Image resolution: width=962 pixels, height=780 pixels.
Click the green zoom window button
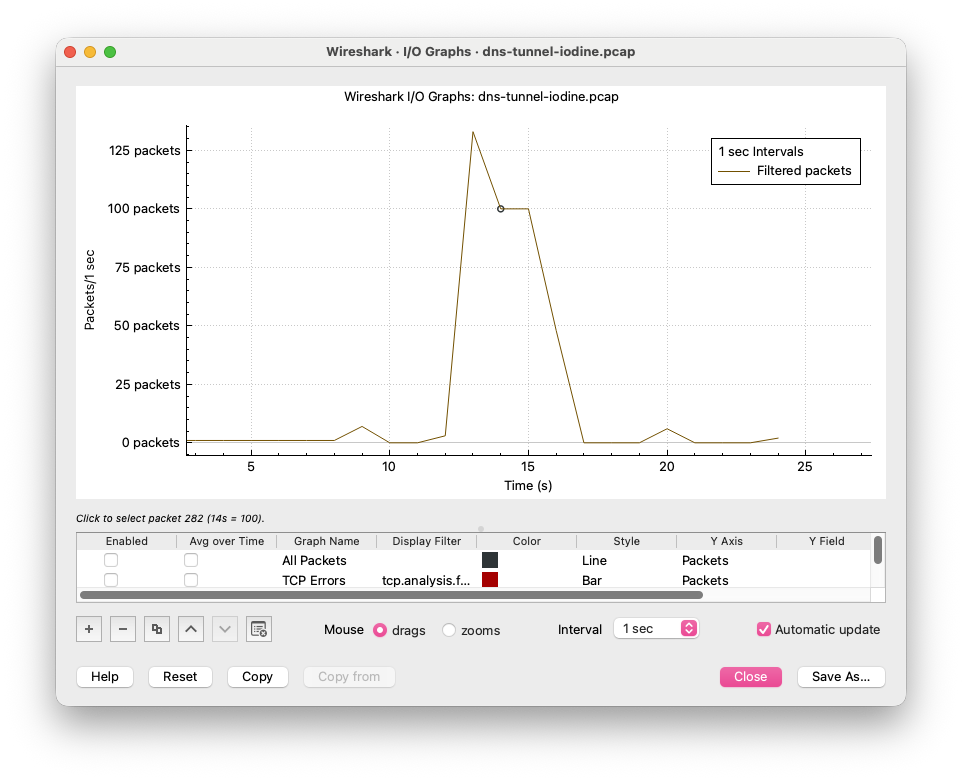coord(110,52)
